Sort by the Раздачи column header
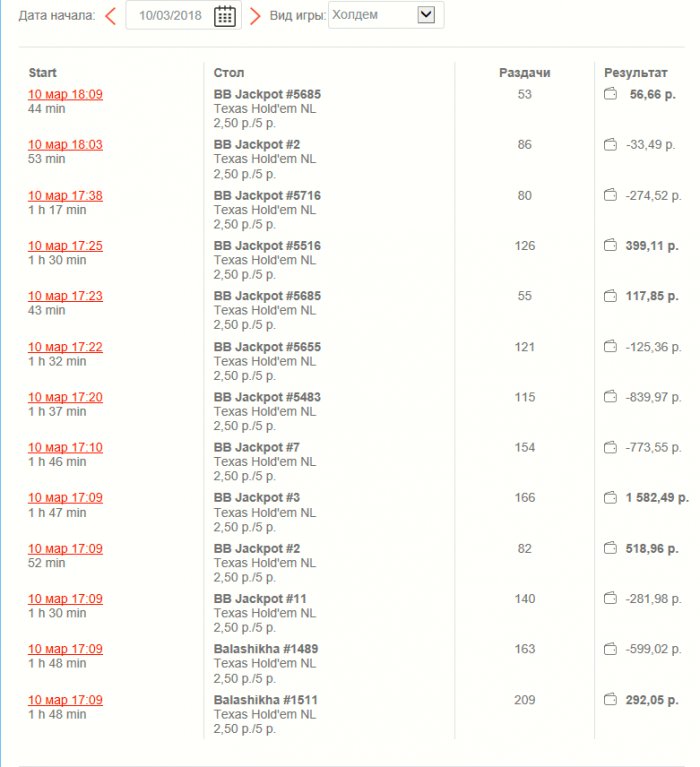The image size is (700, 767). click(x=525, y=73)
